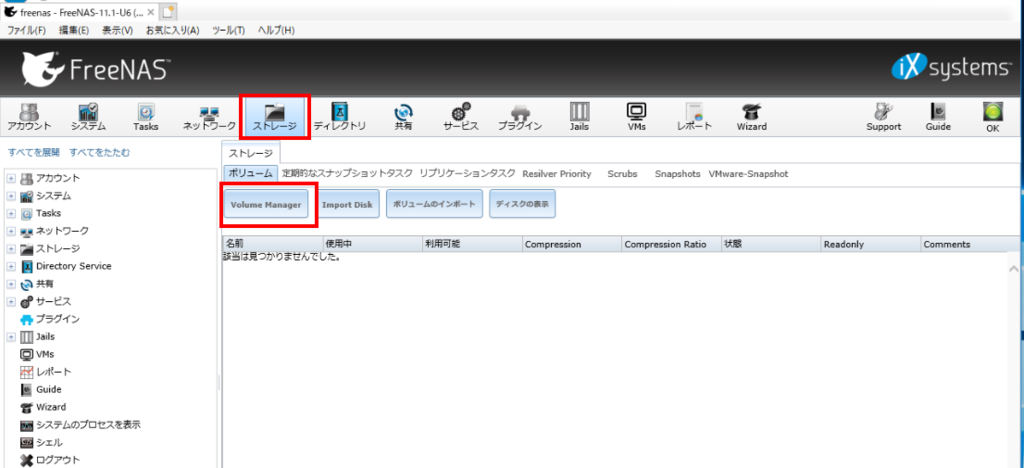Expand the アカウント tree node
This screenshot has width=1024, height=468.
11,178
